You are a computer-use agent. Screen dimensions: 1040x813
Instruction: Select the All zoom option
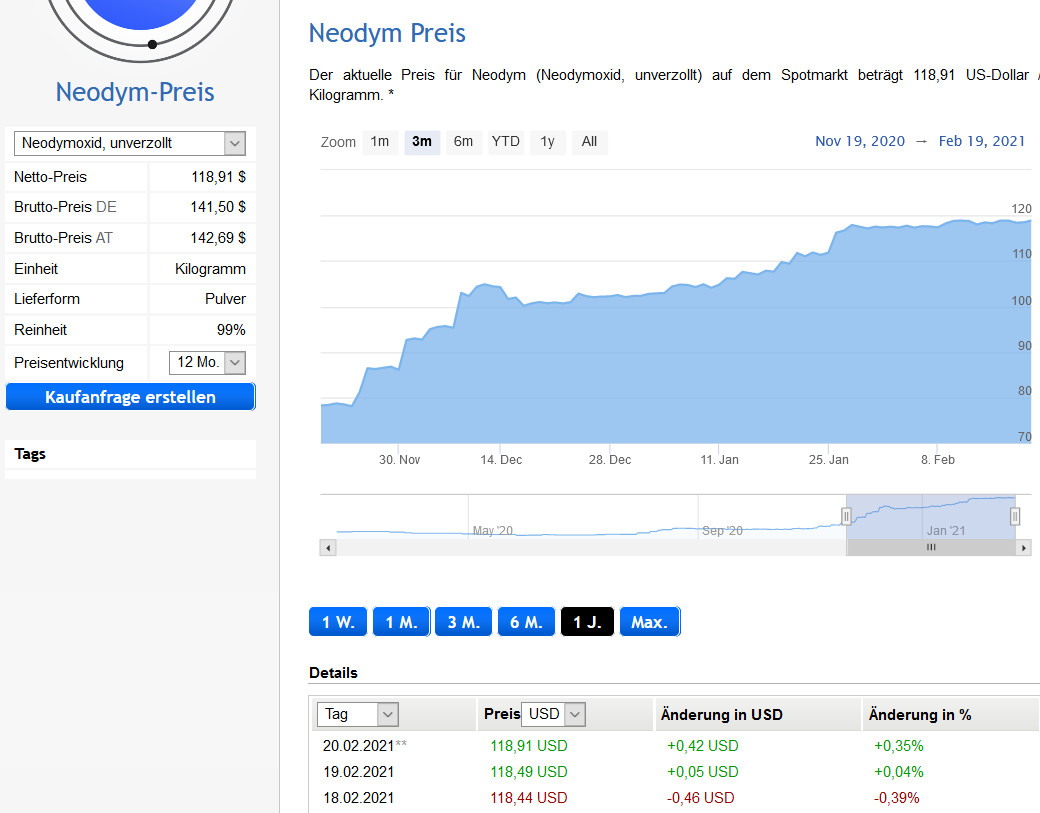pos(589,142)
